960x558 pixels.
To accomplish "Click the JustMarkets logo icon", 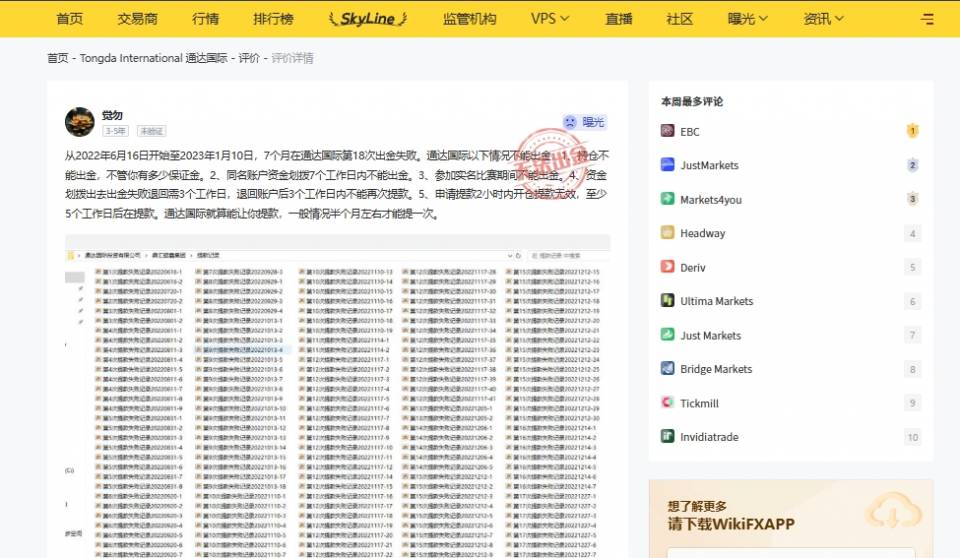I will pyautogui.click(x=667, y=164).
